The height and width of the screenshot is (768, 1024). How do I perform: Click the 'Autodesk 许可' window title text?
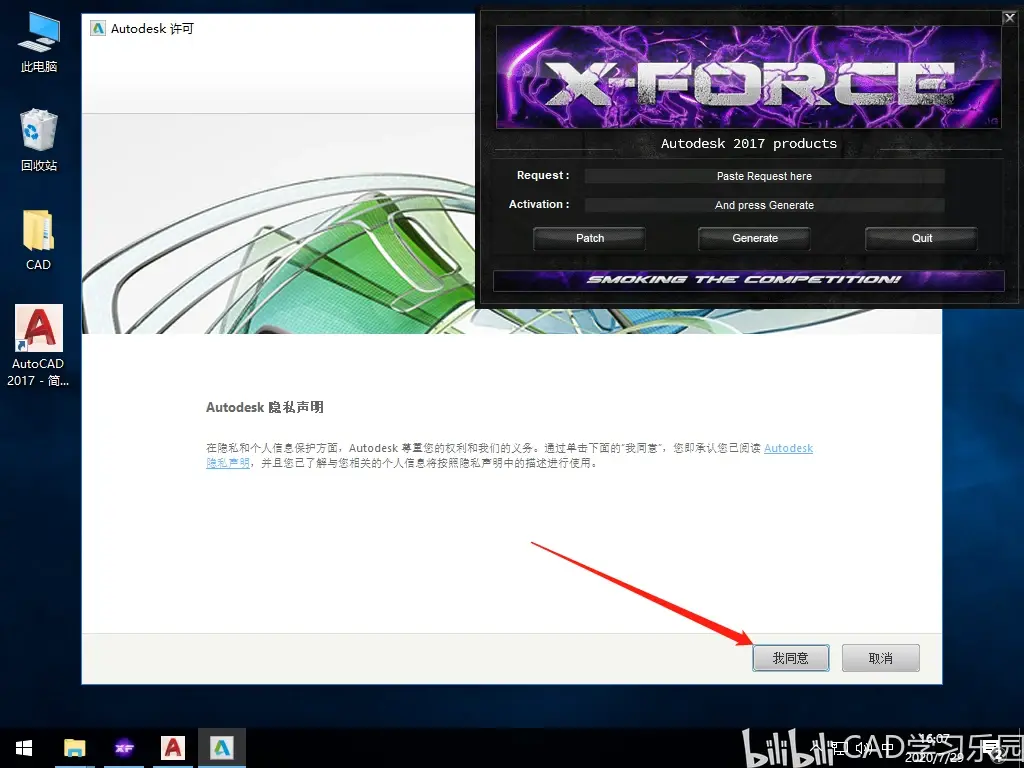pos(152,29)
